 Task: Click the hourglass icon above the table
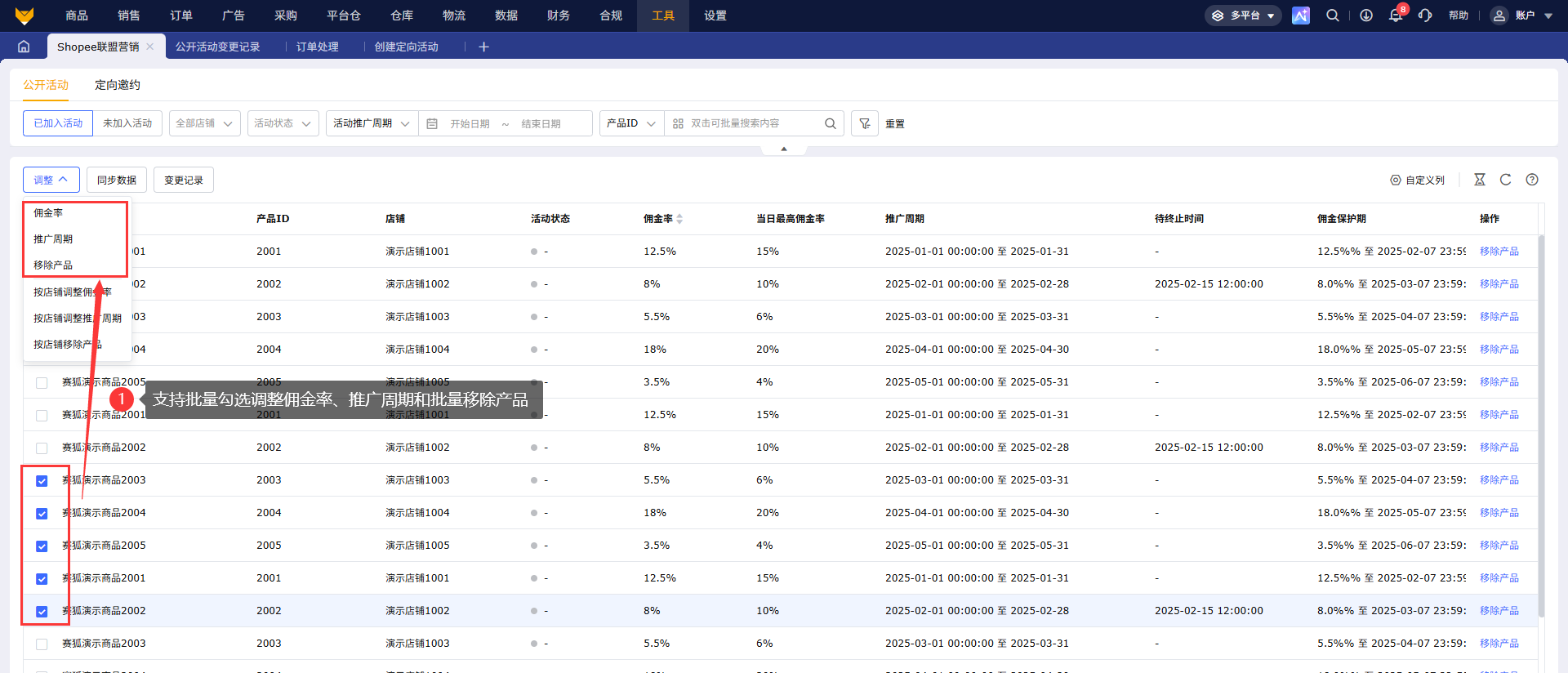[1480, 180]
